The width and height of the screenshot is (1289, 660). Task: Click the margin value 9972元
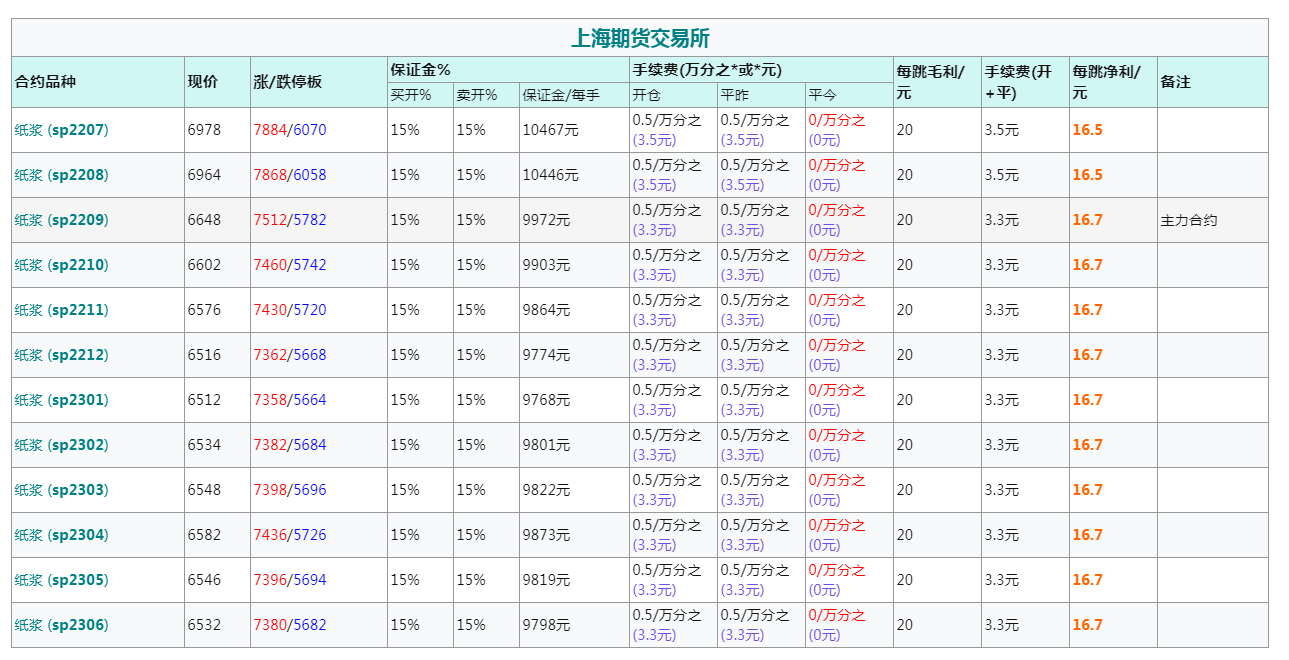(546, 220)
